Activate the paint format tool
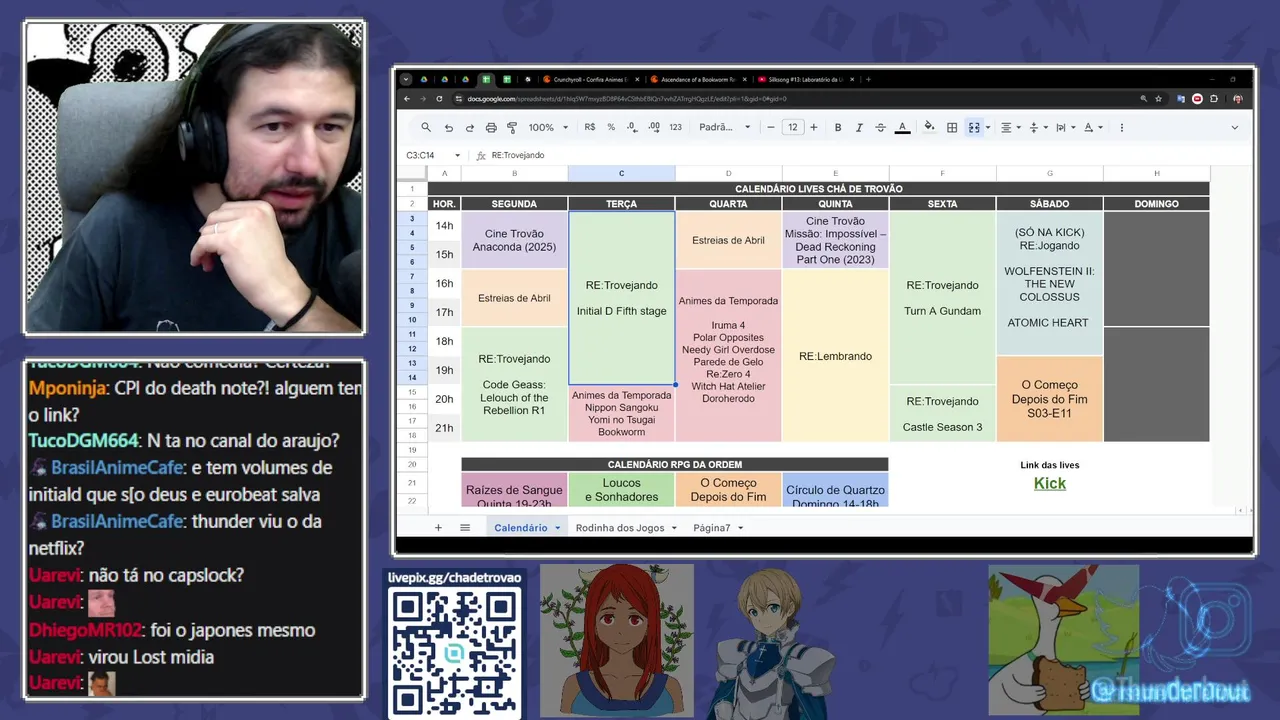The height and width of the screenshot is (720, 1280). click(x=512, y=127)
